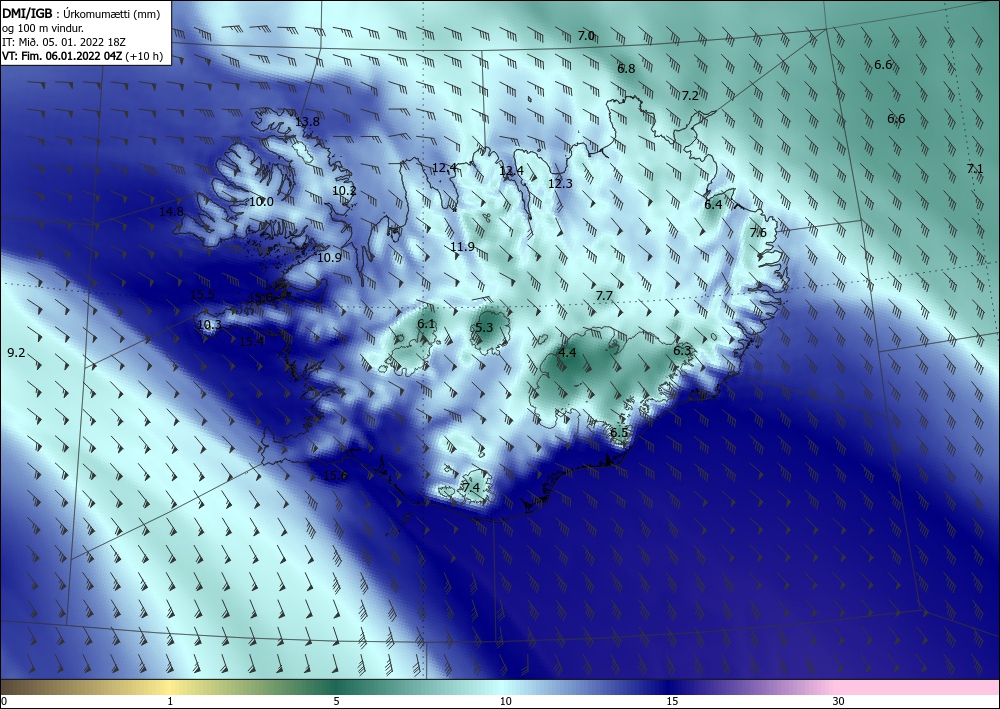Click the 12.3 value label

click(561, 183)
